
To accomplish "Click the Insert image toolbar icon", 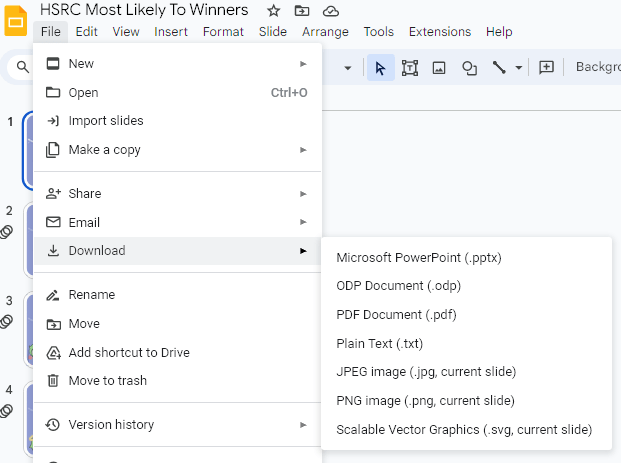I will point(439,67).
